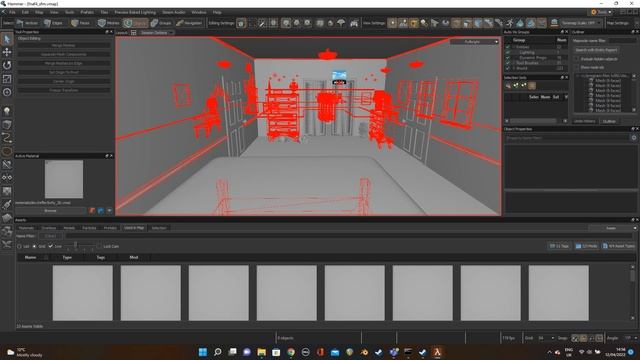This screenshot has height=360, width=640.
Task: Open dropdown arrow beside material Browse button
Action: click(x=109, y=211)
